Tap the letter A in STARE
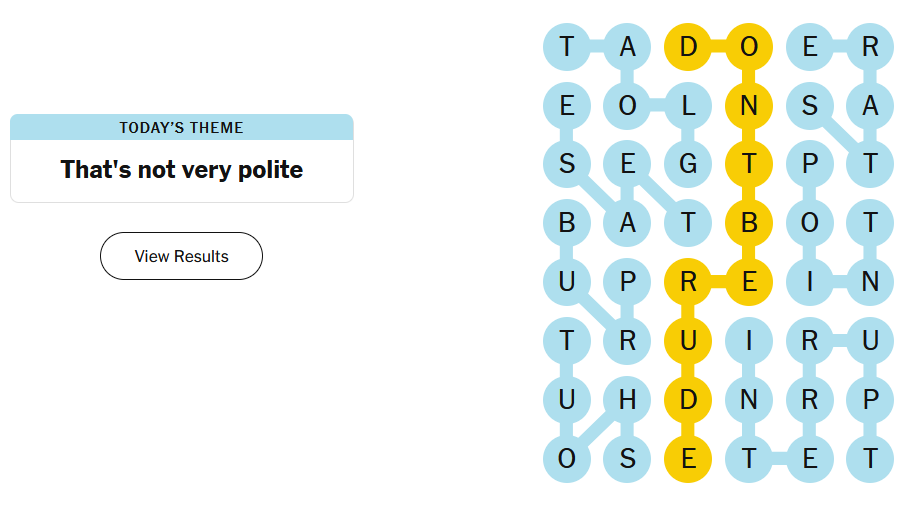This screenshot has height=507, width=901. pyautogui.click(x=870, y=105)
